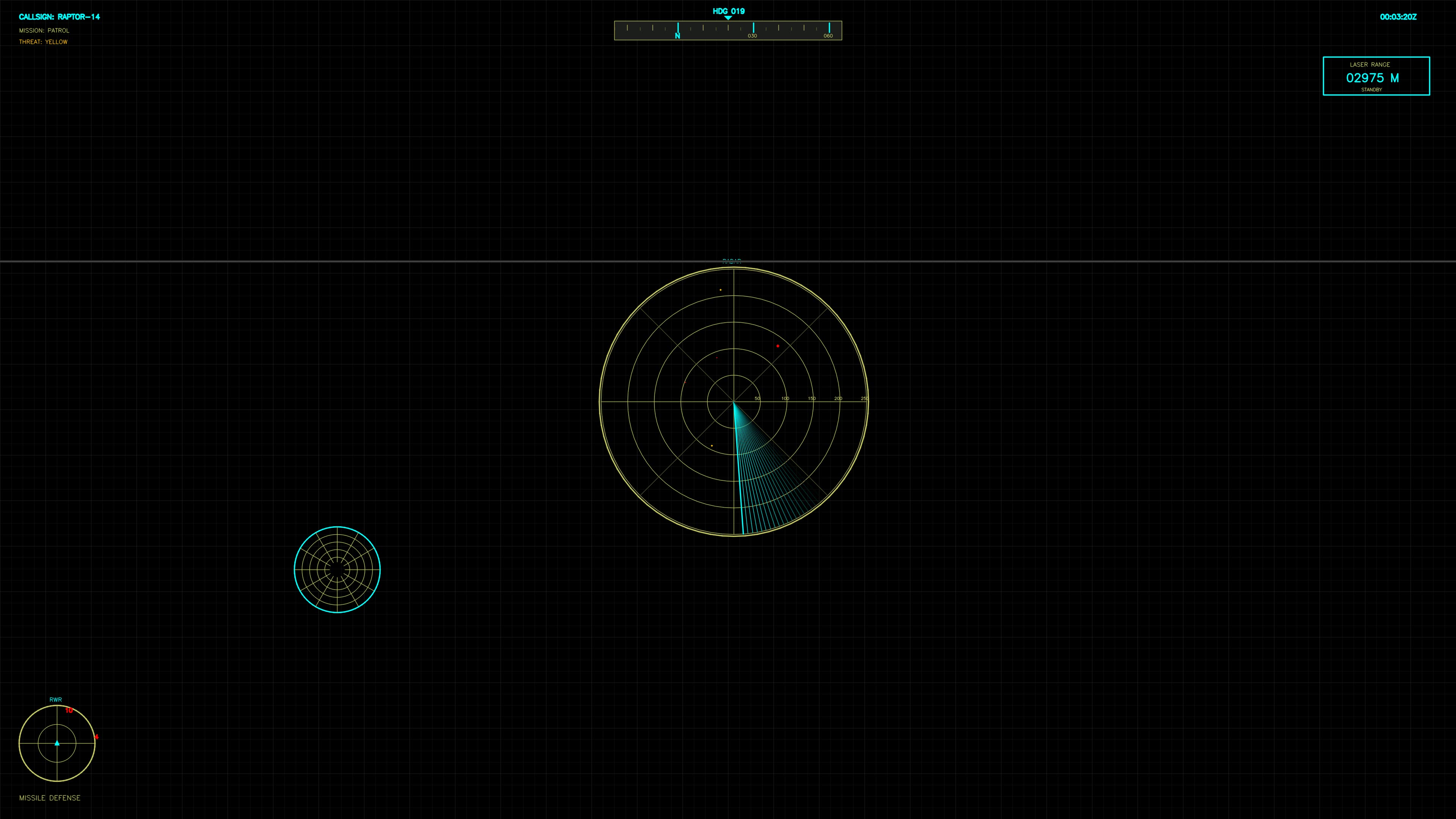The width and height of the screenshot is (1456, 819).
Task: Click the N mark on the heading tape
Action: [677, 33]
